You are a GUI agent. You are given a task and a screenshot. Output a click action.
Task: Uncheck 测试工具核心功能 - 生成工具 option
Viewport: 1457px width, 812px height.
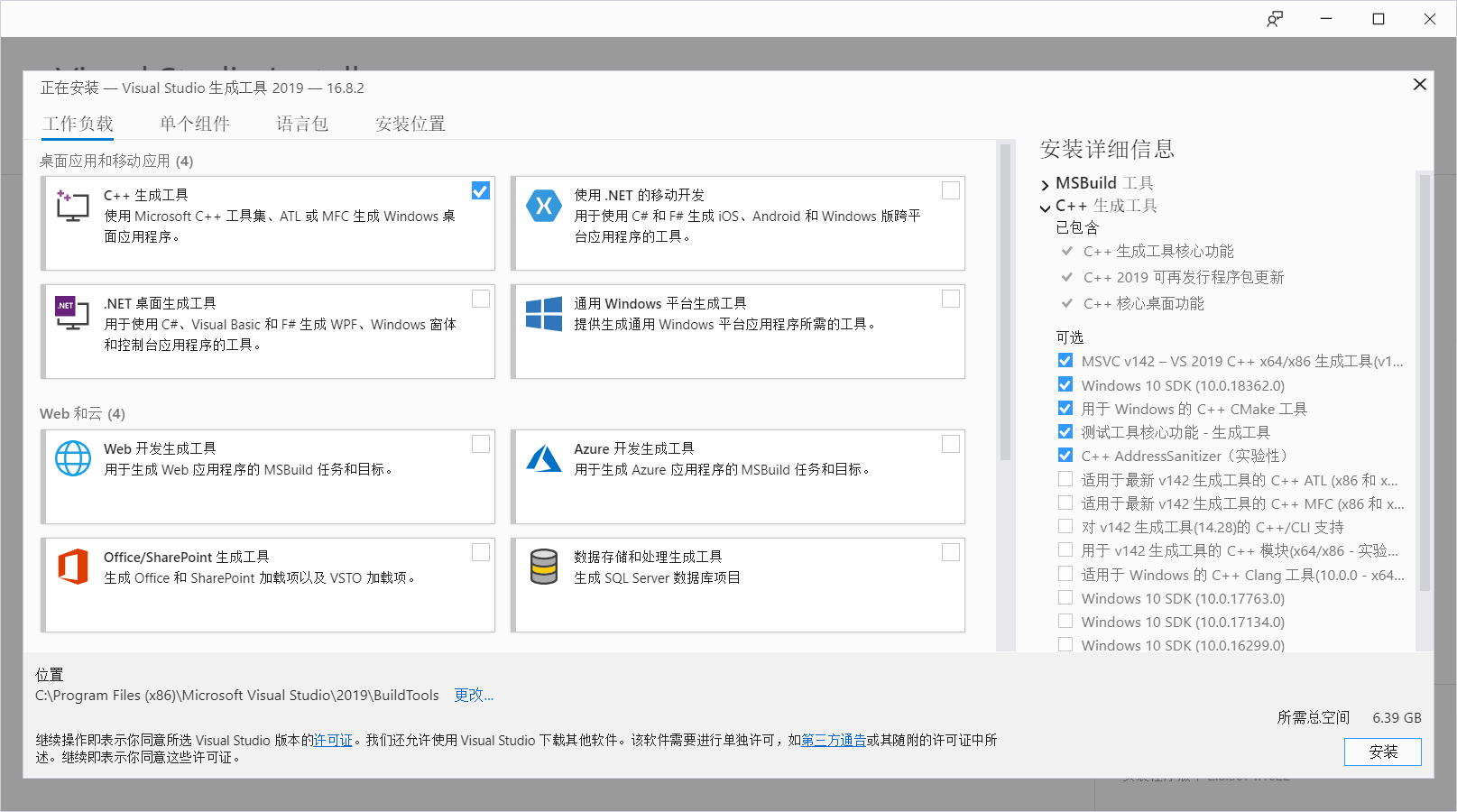[1065, 431]
